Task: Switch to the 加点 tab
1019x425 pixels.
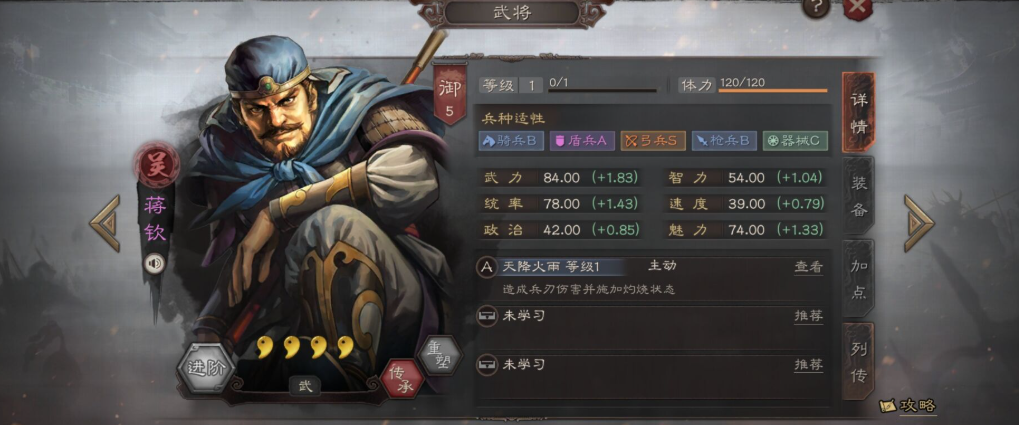Action: click(x=859, y=278)
